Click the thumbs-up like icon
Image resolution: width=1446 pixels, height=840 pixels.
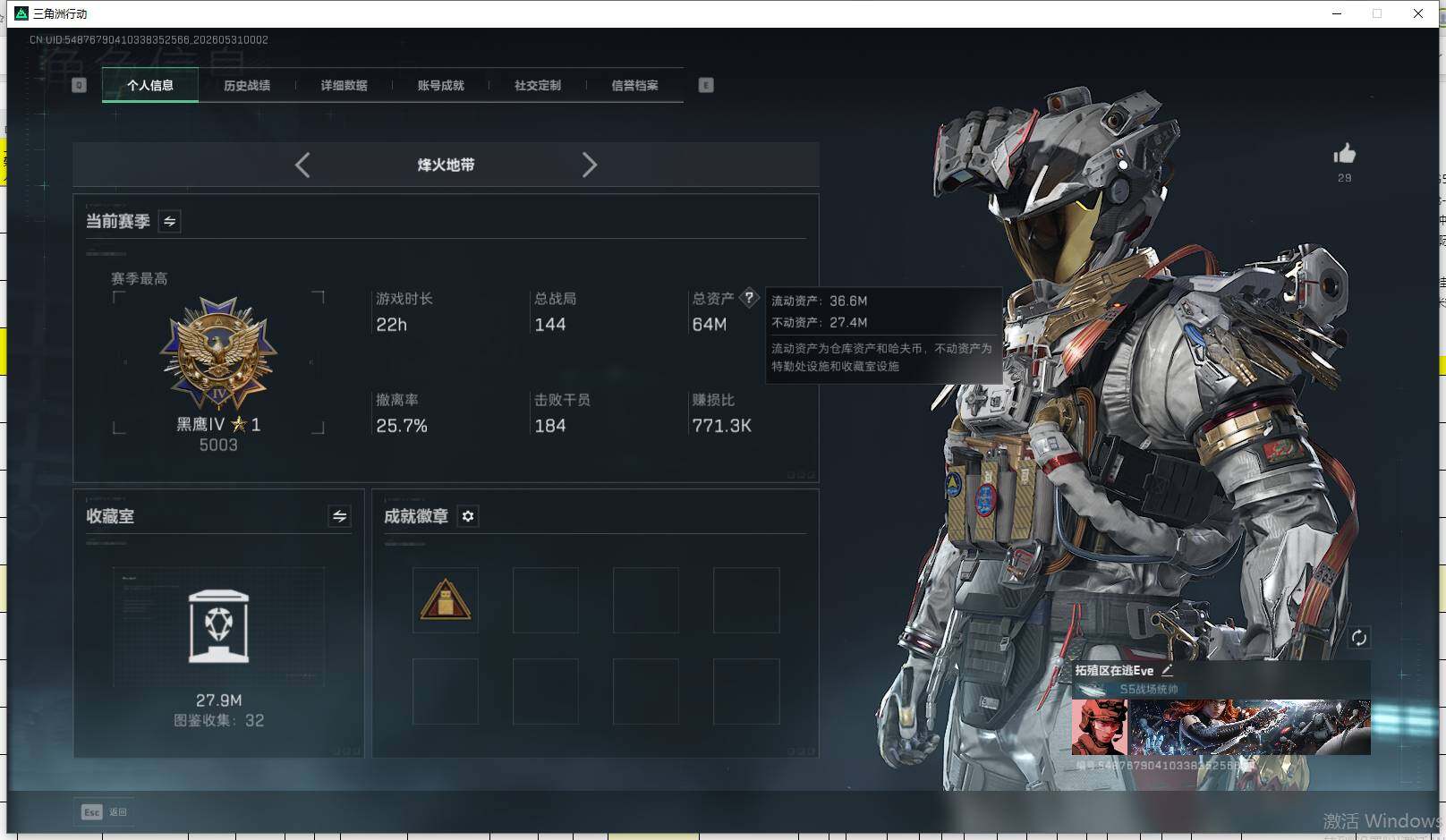(x=1344, y=154)
